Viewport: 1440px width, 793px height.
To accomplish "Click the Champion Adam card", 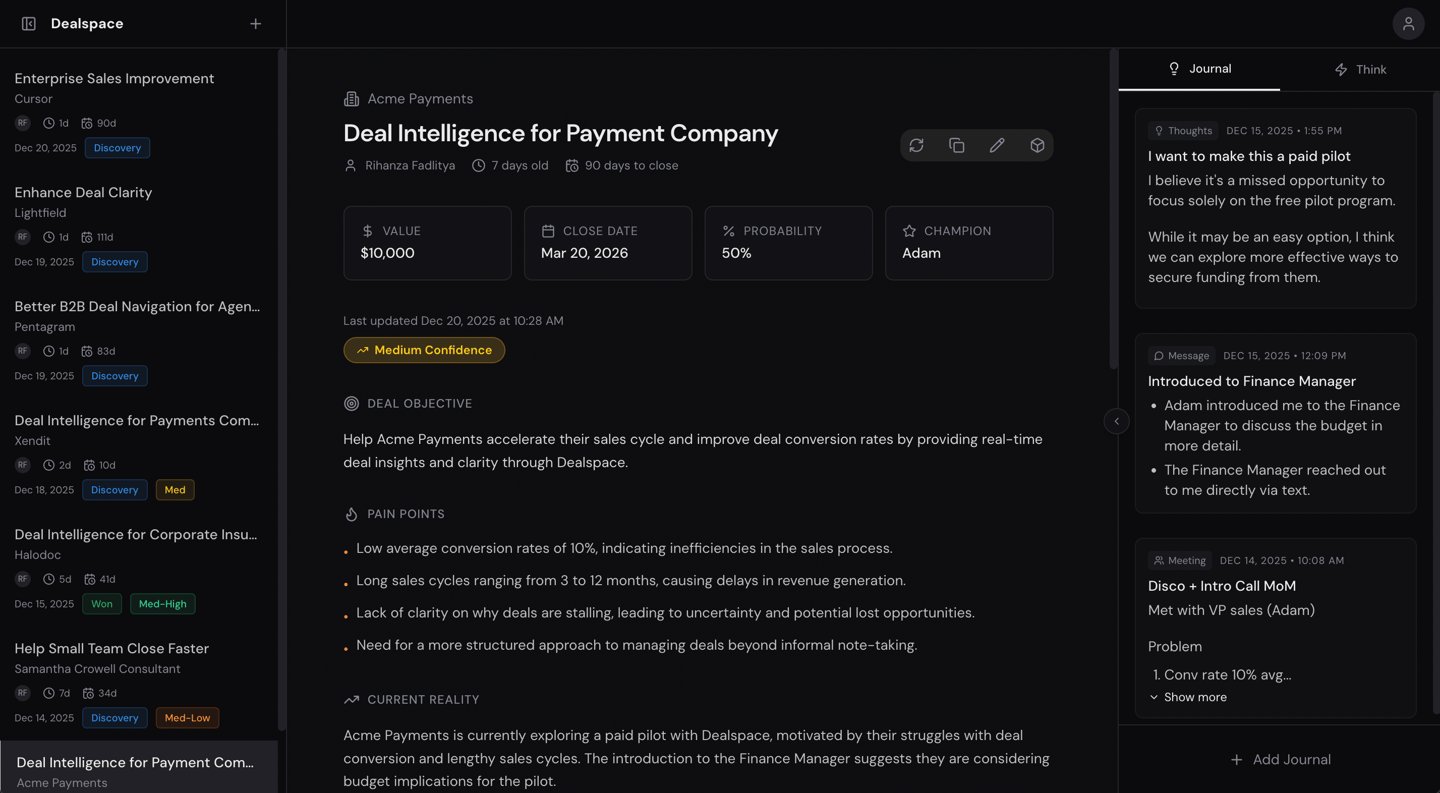I will click(968, 243).
